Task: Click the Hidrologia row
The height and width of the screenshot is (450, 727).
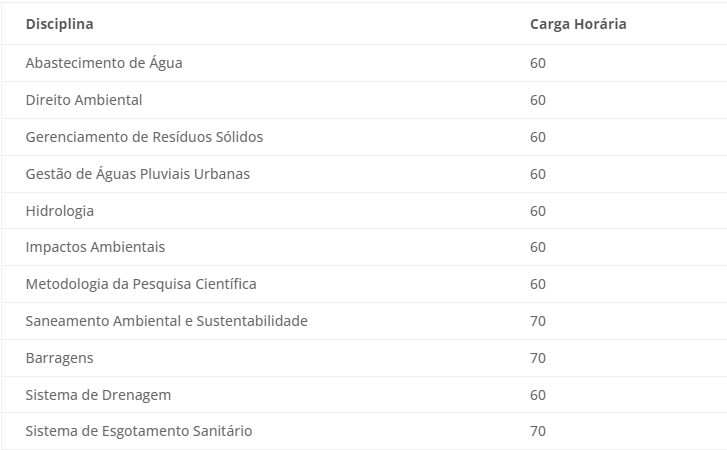Action: (x=364, y=211)
